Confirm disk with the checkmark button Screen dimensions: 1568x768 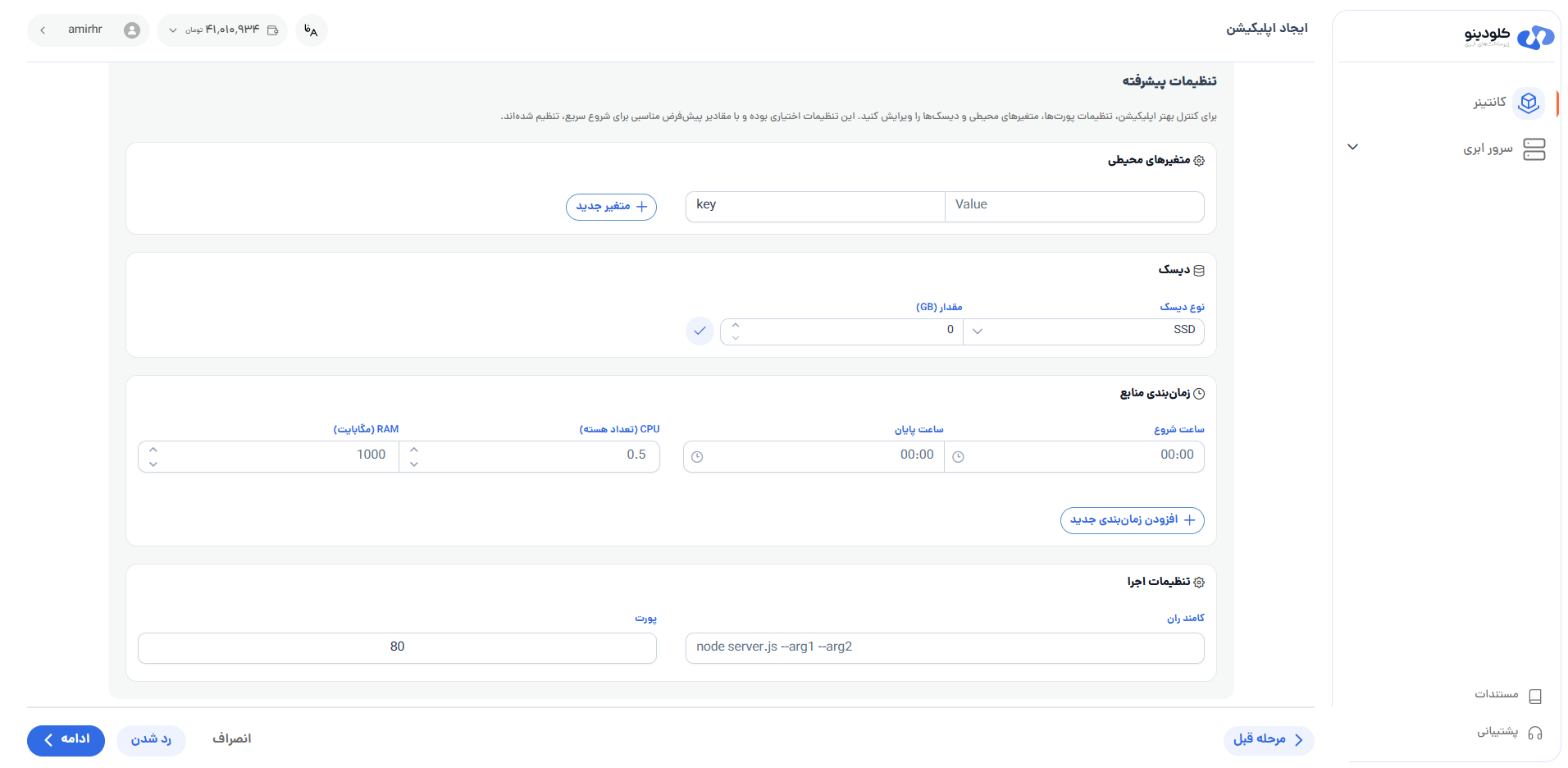point(700,331)
